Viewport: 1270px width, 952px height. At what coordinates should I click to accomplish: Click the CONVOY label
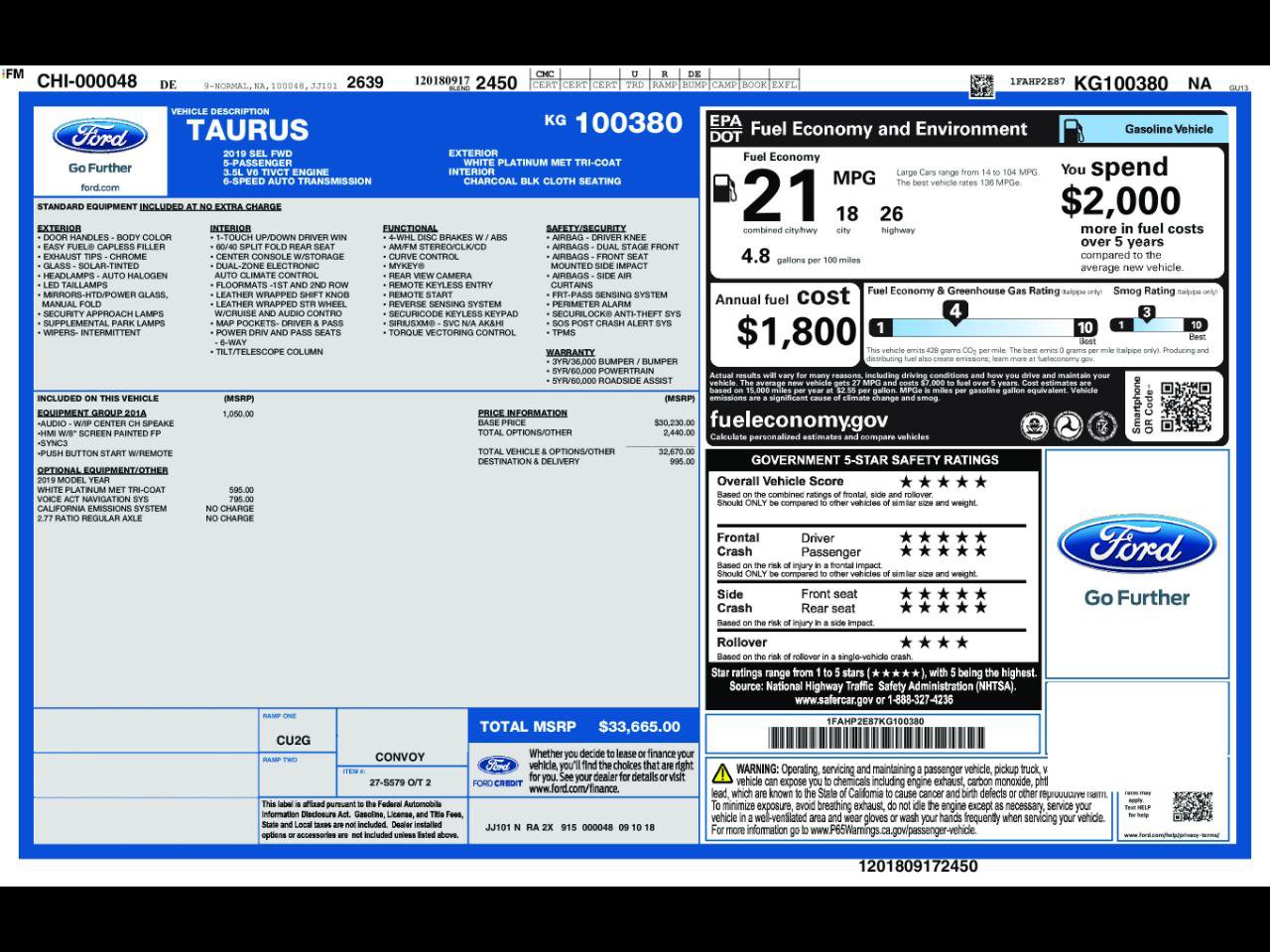(400, 757)
